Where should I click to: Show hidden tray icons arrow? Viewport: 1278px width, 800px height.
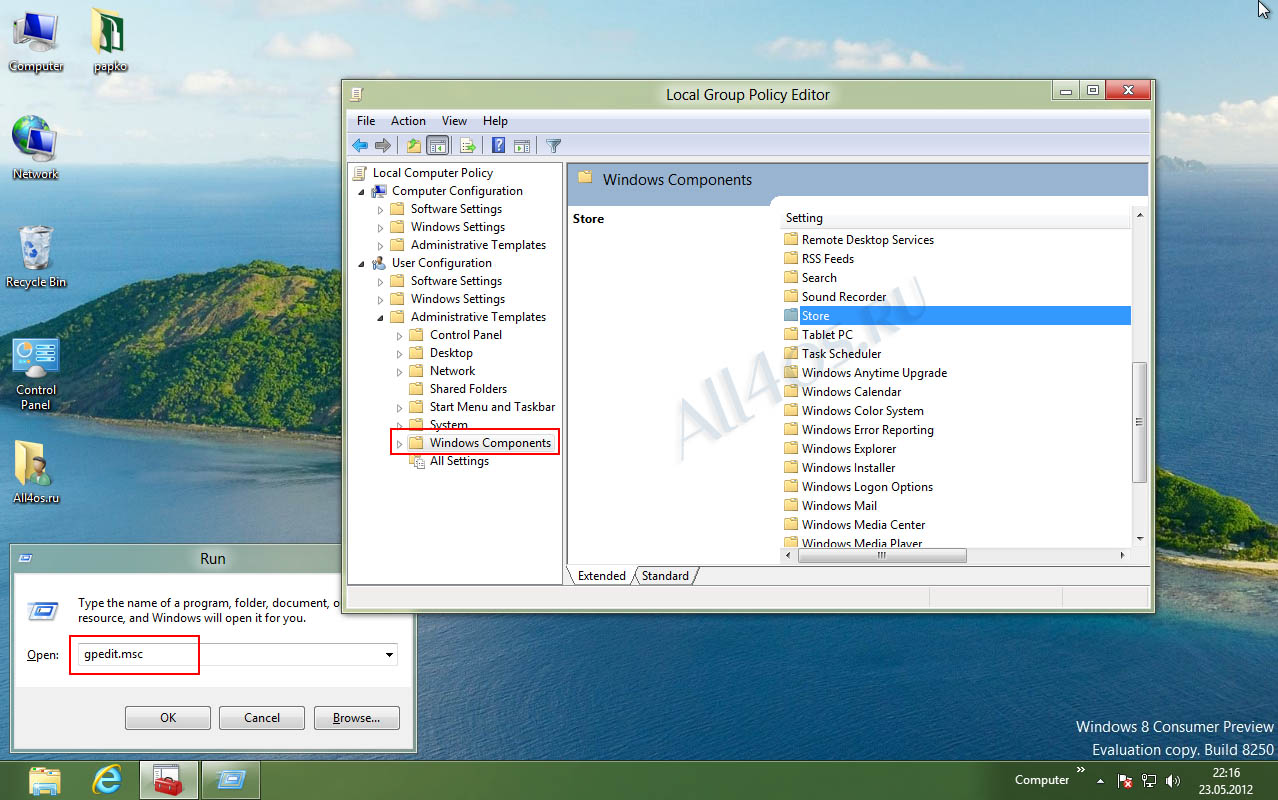[1101, 780]
